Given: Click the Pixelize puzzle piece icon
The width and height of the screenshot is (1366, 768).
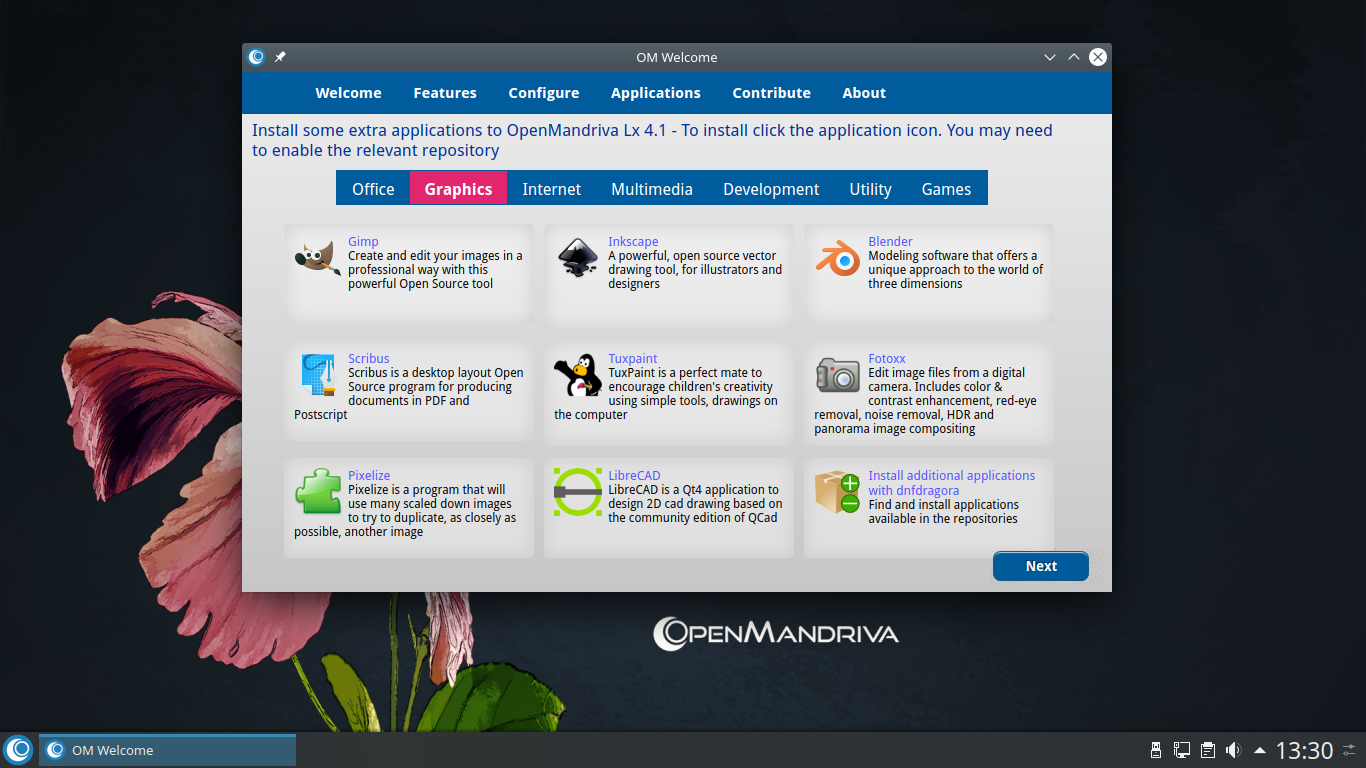Looking at the screenshot, I should pos(318,493).
